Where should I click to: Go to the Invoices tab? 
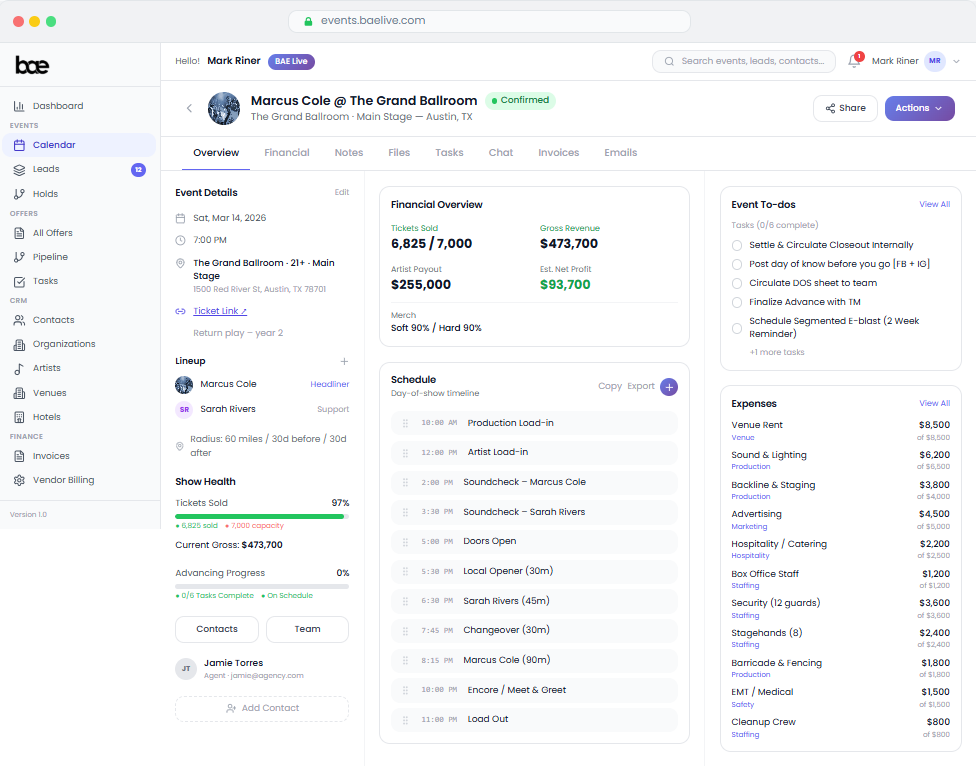[x=558, y=153]
